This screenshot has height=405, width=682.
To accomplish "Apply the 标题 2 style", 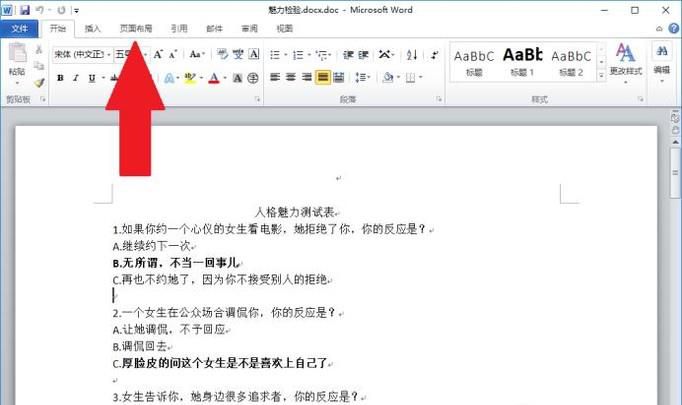I will point(571,62).
